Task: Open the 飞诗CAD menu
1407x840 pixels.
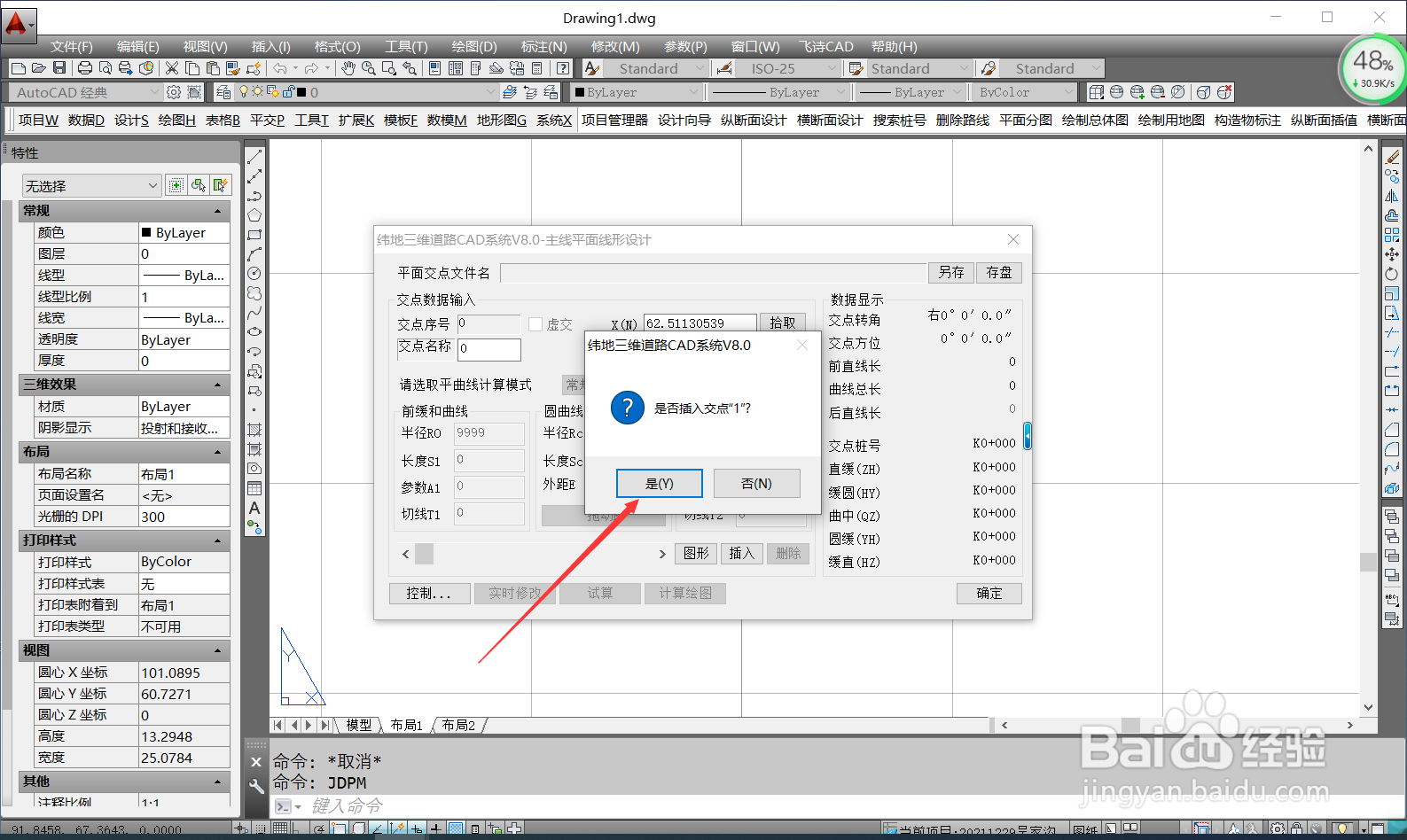Action: tap(826, 46)
